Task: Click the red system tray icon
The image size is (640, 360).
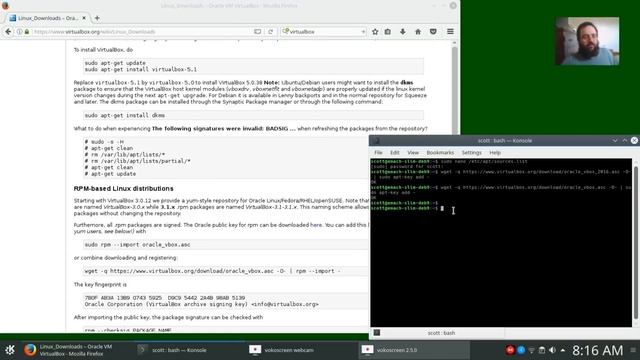Action: (x=510, y=350)
